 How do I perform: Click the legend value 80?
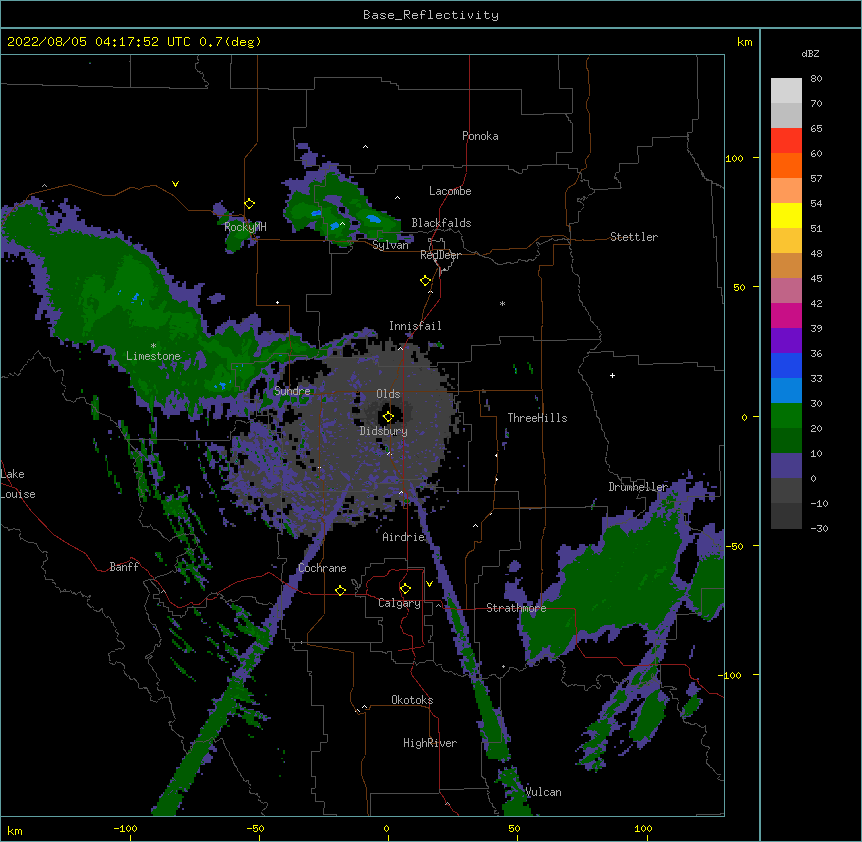[x=816, y=79]
